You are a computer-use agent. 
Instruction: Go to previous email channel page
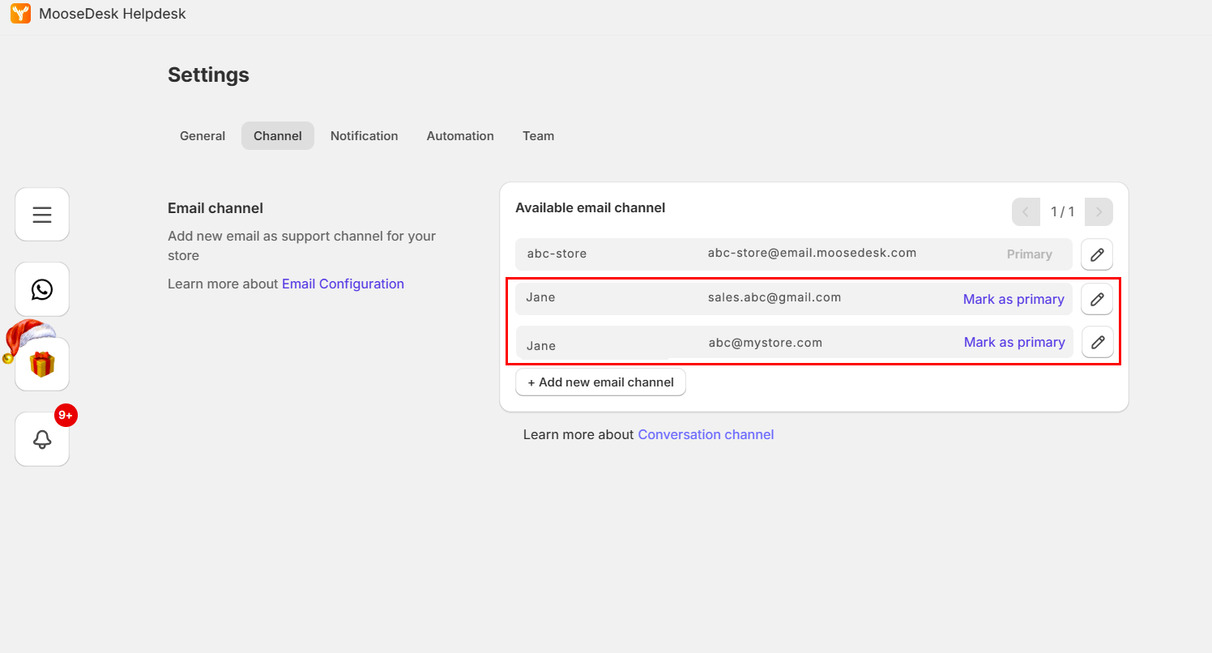[1025, 211]
